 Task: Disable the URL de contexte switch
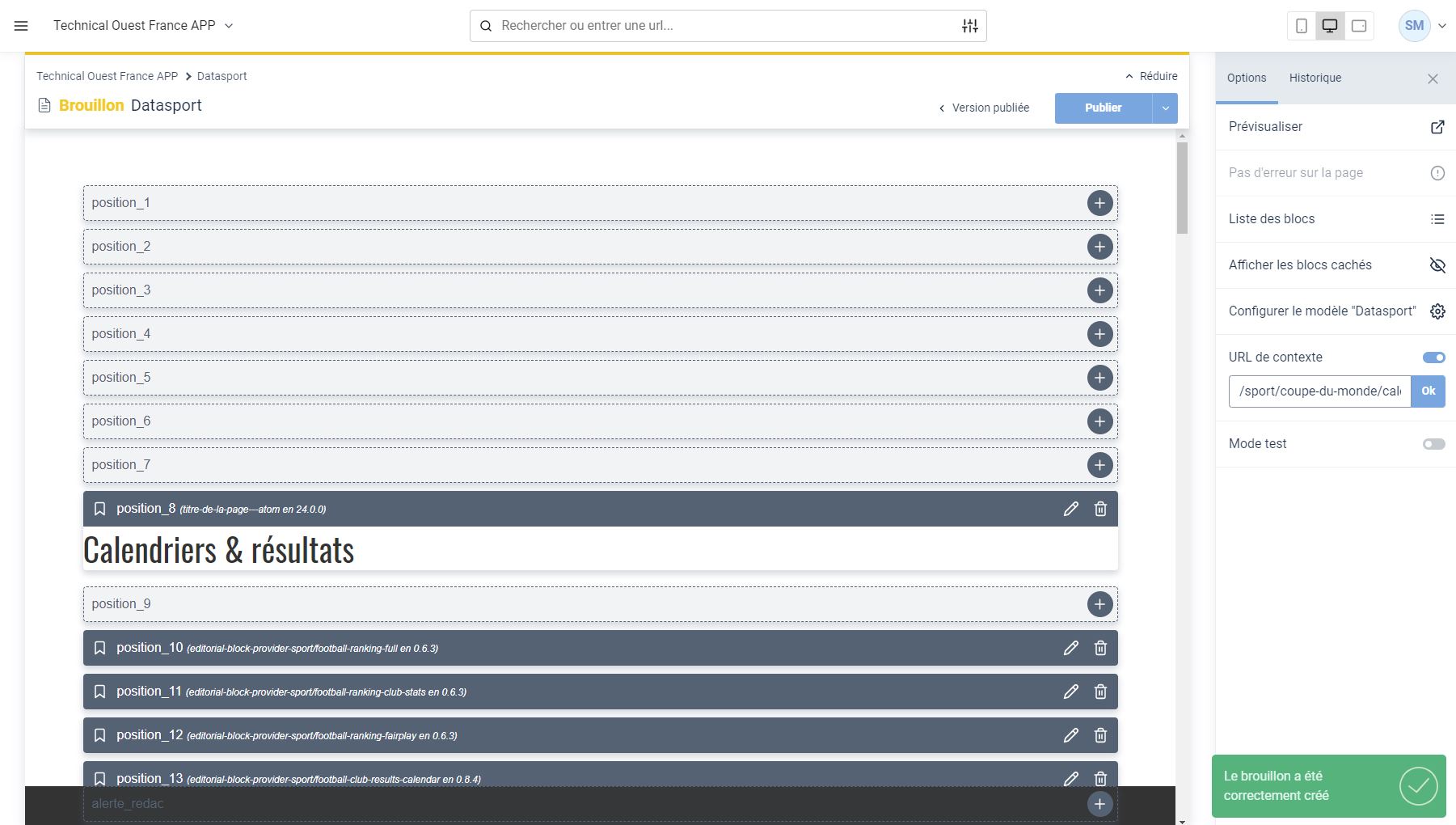tap(1433, 357)
